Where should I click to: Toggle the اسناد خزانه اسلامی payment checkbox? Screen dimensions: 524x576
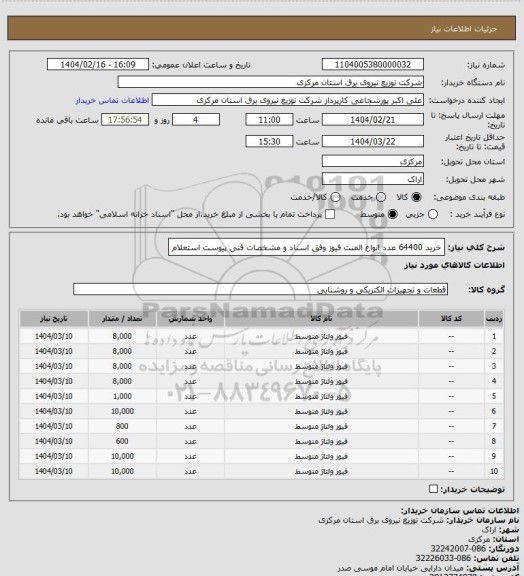(330, 214)
